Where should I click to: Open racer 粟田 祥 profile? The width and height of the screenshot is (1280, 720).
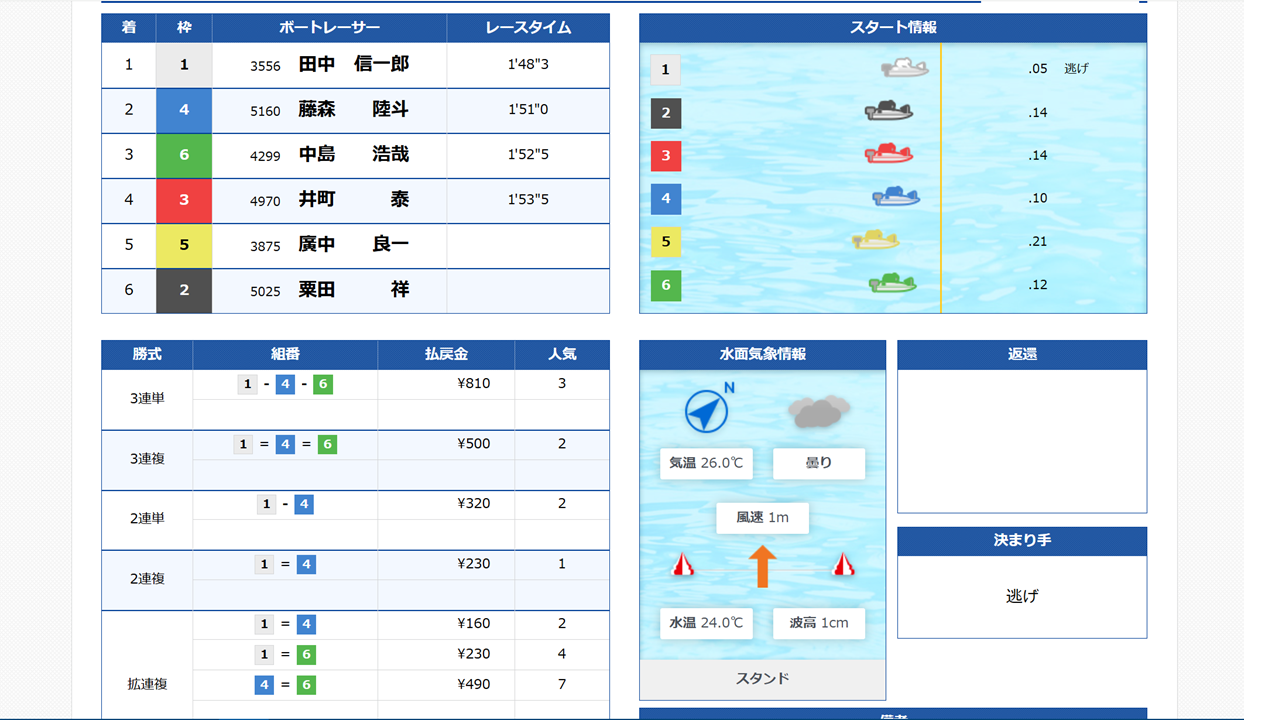pos(354,289)
